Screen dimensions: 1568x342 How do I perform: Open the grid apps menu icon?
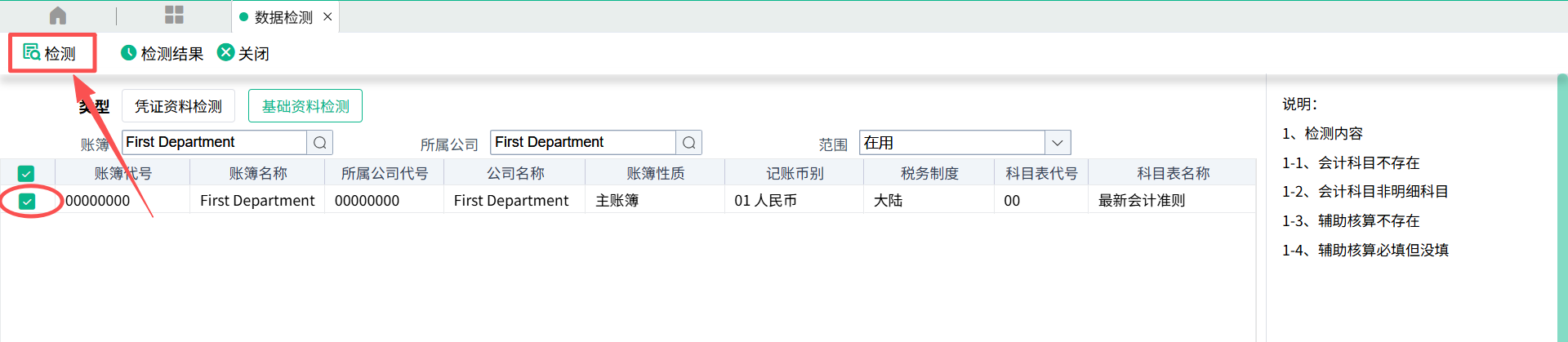pos(174,16)
